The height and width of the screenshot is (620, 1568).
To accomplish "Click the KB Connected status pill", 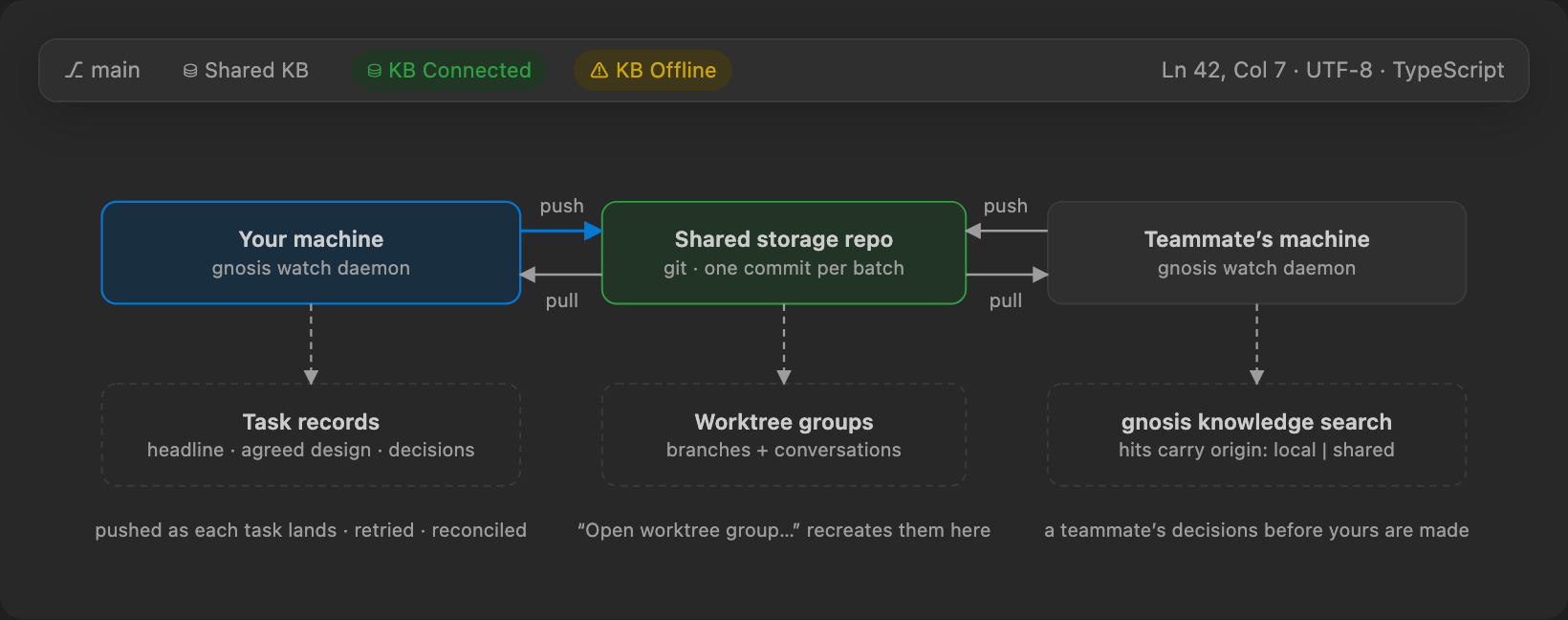I will (x=449, y=71).
